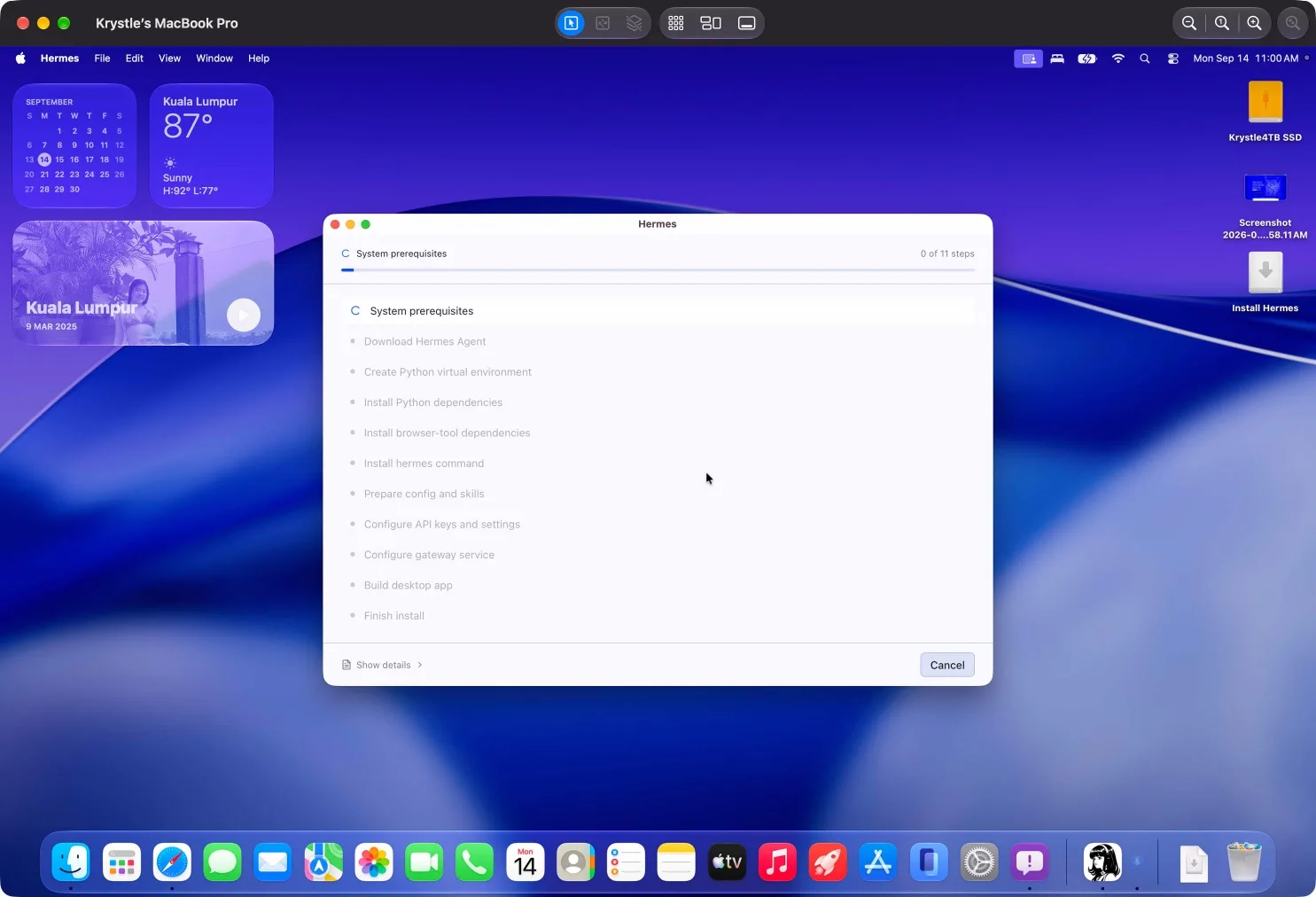Play the Kuala Lumpur memory widget
1316x897 pixels.
click(244, 315)
